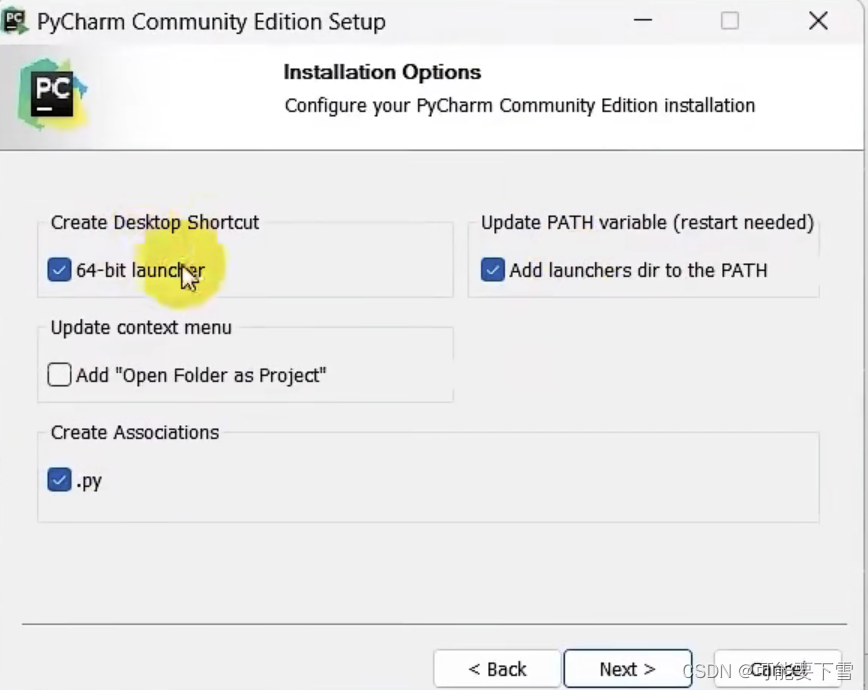Image resolution: width=868 pixels, height=690 pixels.
Task: Click the Create Associations group label
Action: pos(134,432)
